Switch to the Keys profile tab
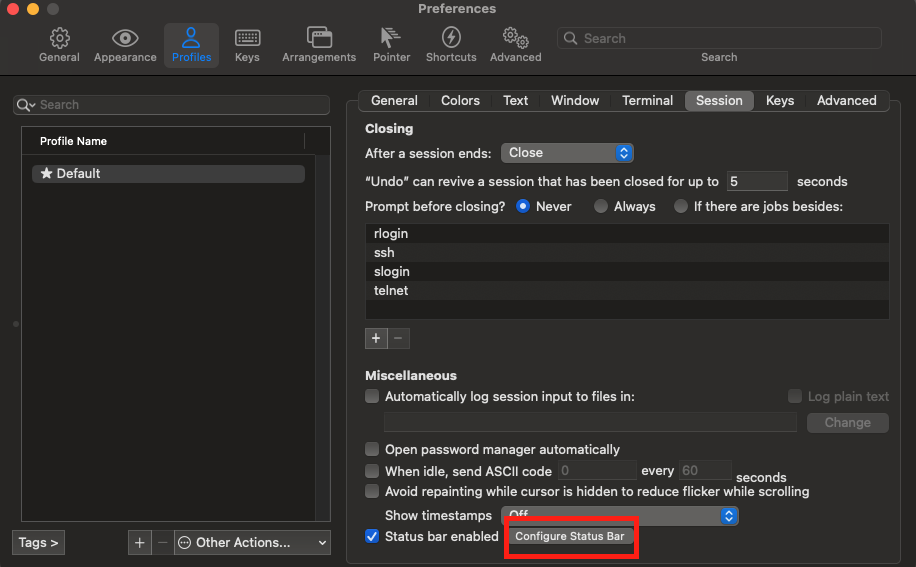The height and width of the screenshot is (567, 916). 780,100
